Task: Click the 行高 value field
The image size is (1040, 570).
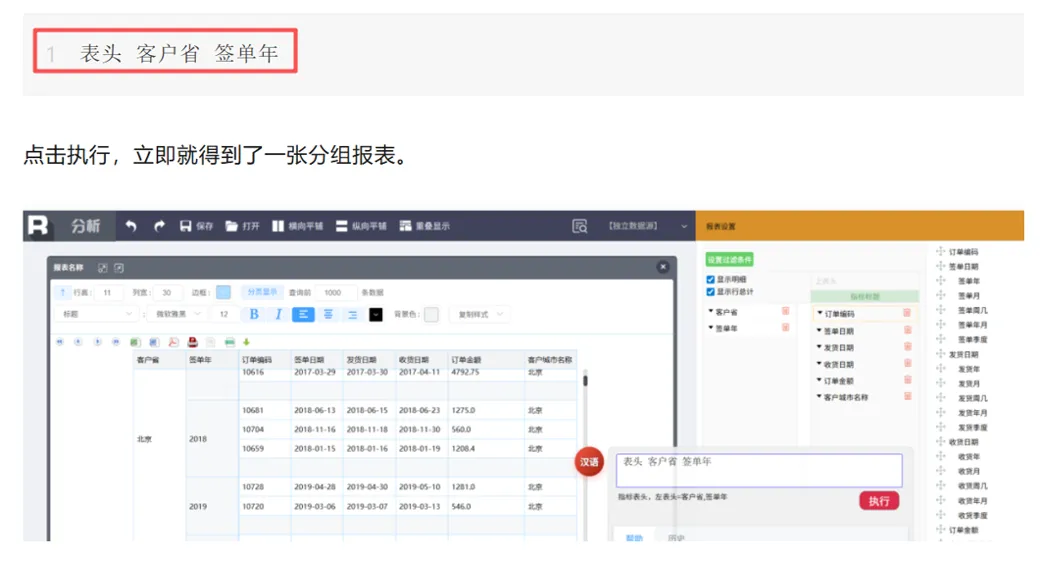Action: coord(108,293)
